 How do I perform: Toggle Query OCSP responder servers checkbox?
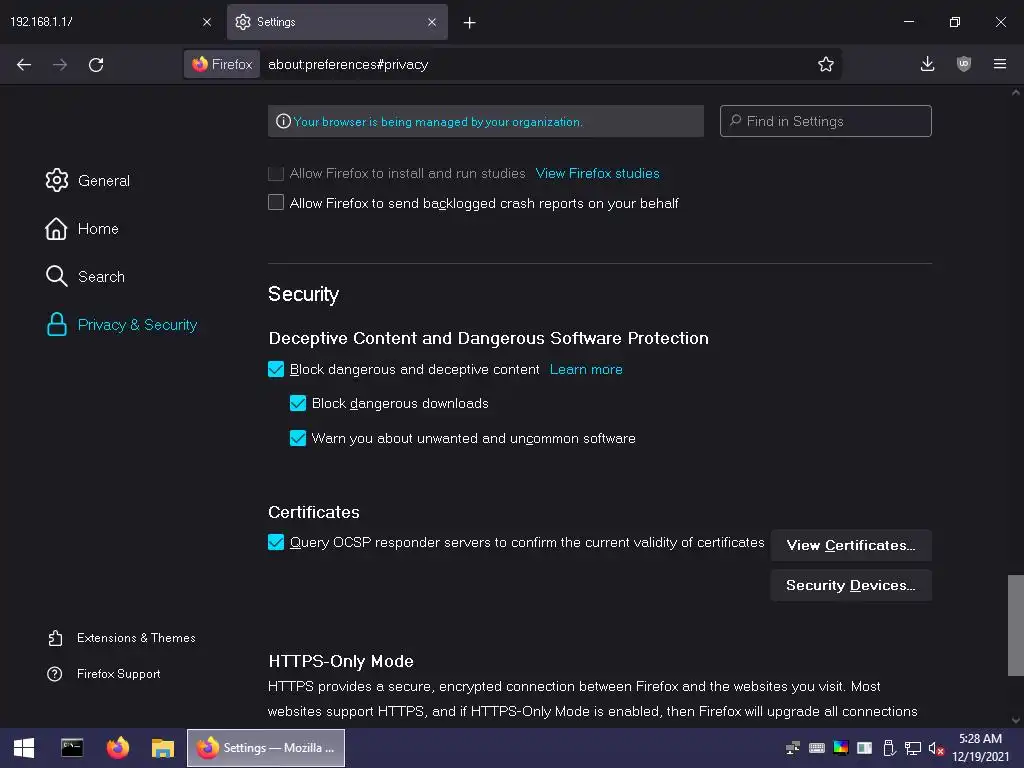click(x=276, y=542)
